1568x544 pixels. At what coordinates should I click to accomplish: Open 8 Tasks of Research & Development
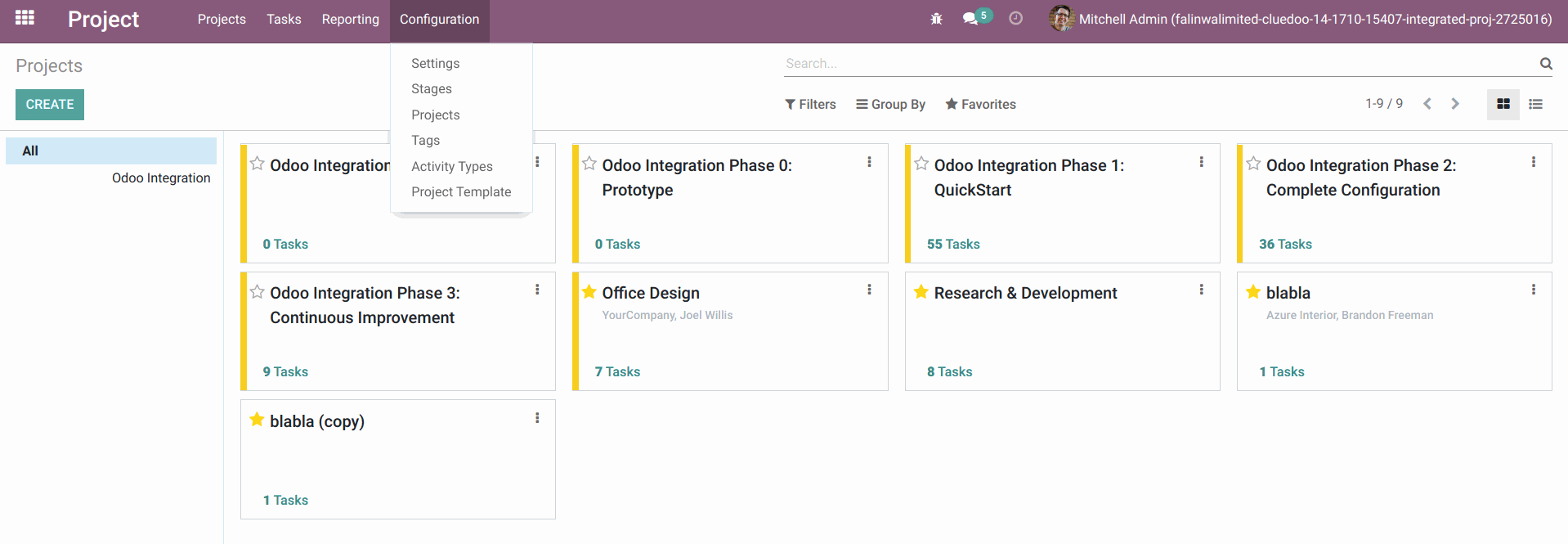(x=949, y=371)
